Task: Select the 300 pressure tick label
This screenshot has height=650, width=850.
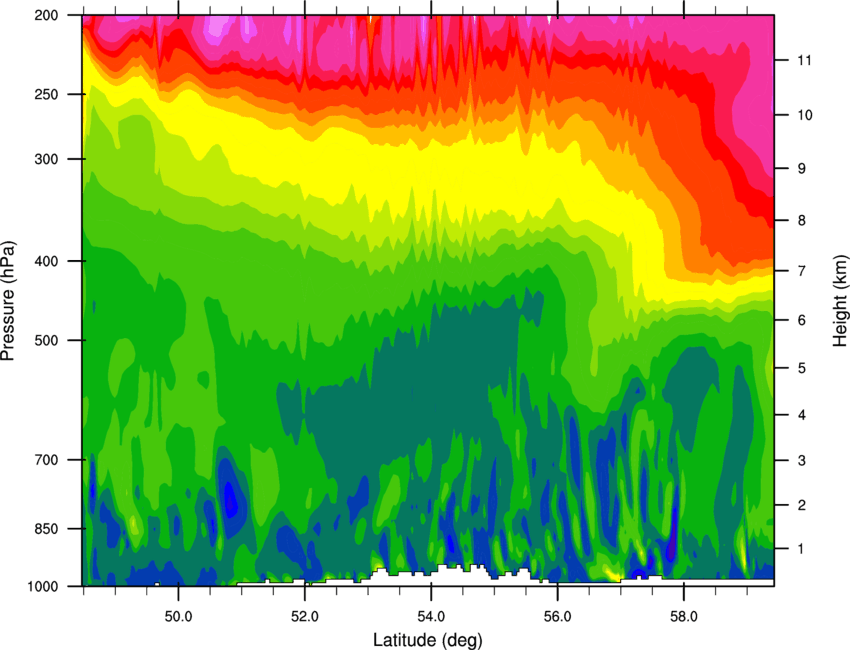Action: (47, 159)
